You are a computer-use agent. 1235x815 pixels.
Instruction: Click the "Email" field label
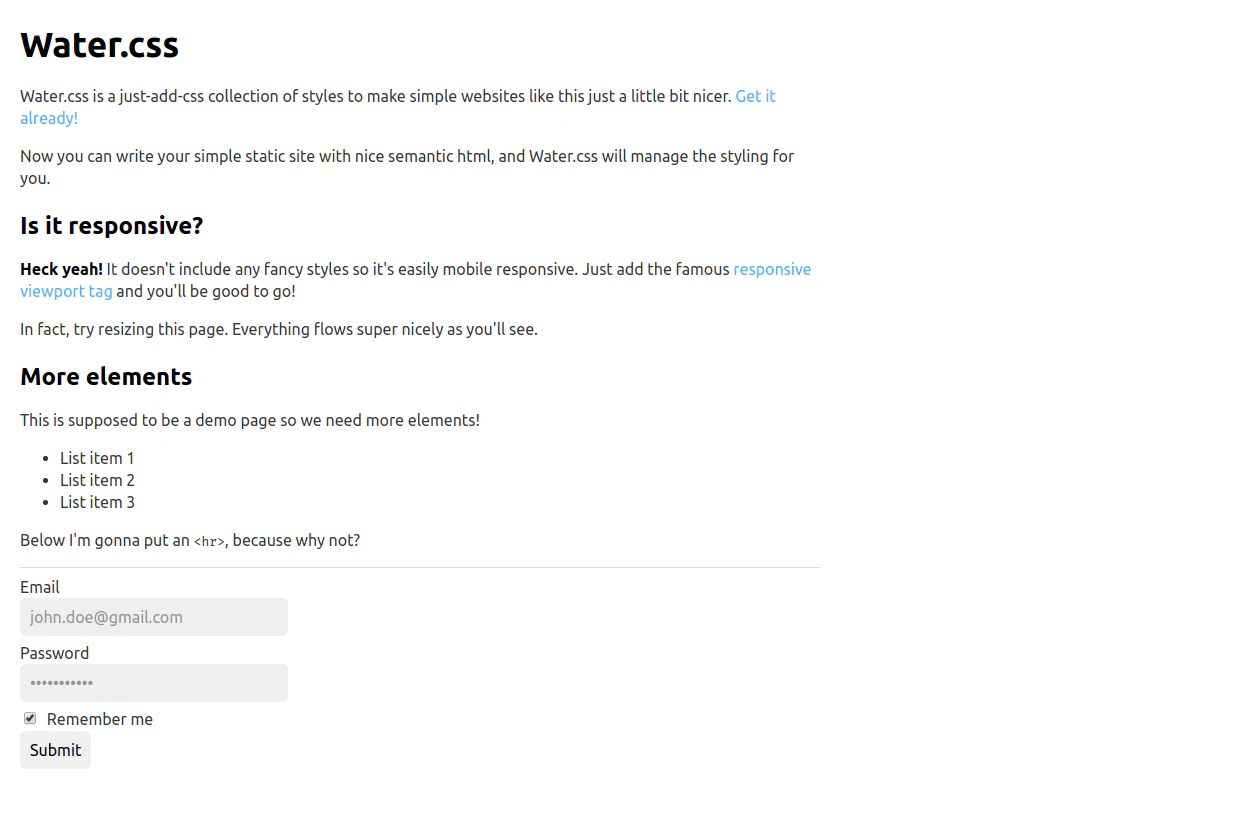[x=40, y=587]
